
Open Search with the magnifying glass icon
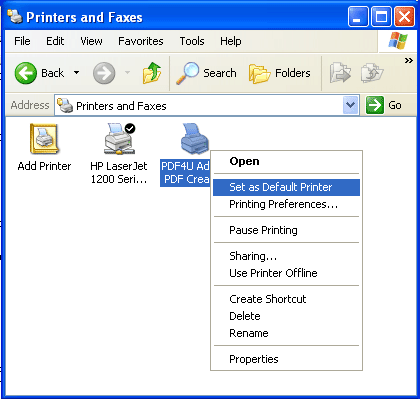pos(187,73)
